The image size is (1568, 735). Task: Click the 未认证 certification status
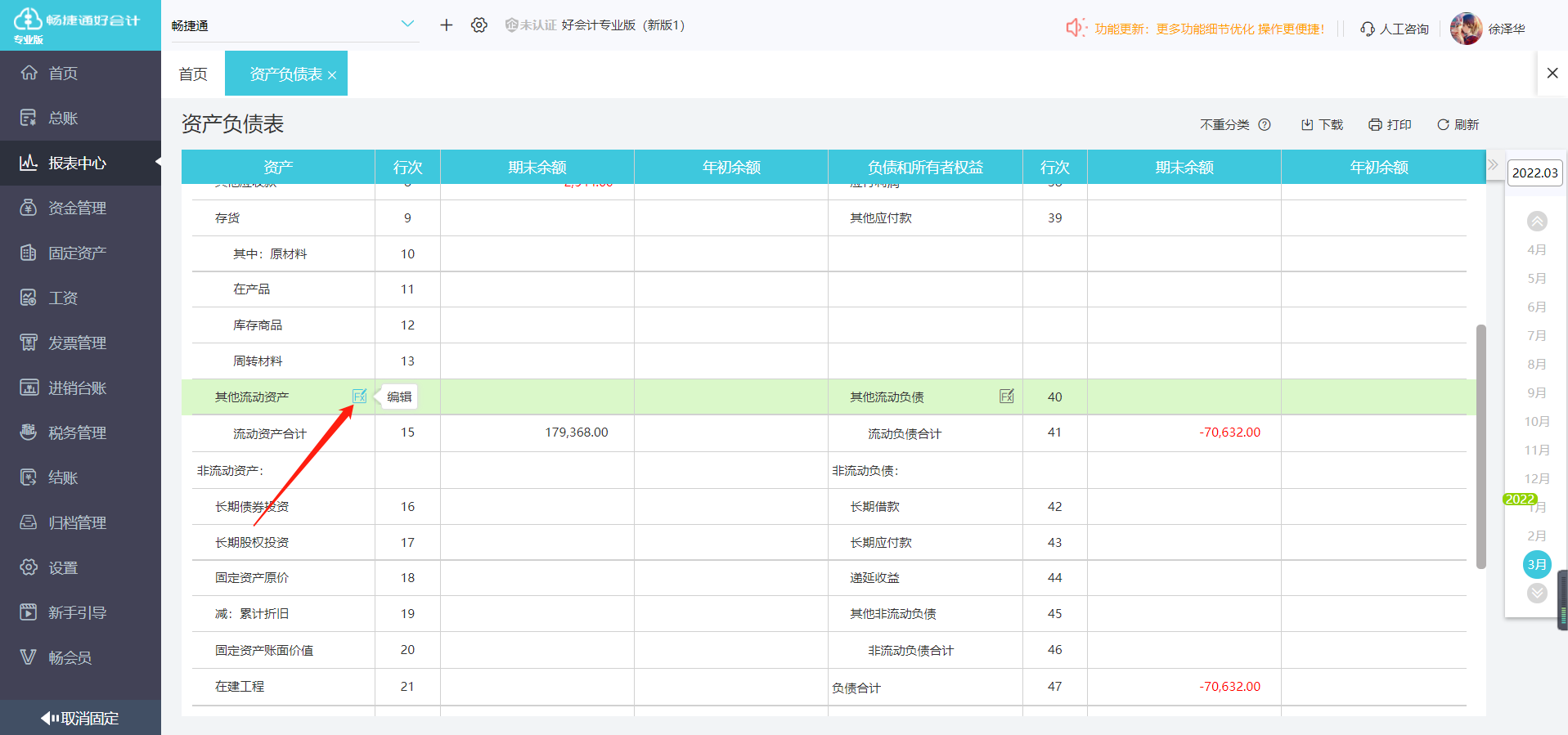pyautogui.click(x=531, y=25)
